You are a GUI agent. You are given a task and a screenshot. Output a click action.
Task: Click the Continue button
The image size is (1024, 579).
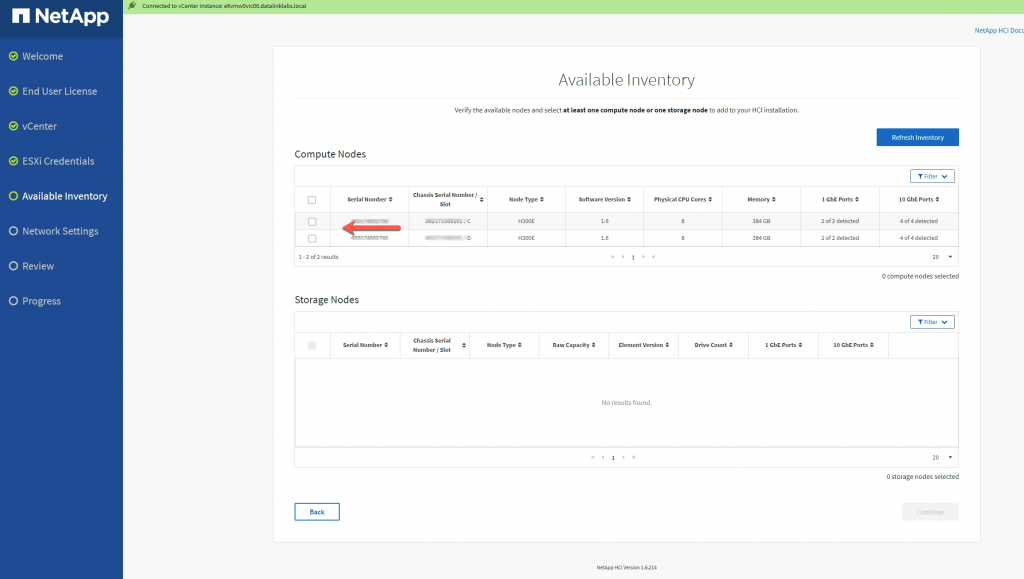tap(930, 512)
